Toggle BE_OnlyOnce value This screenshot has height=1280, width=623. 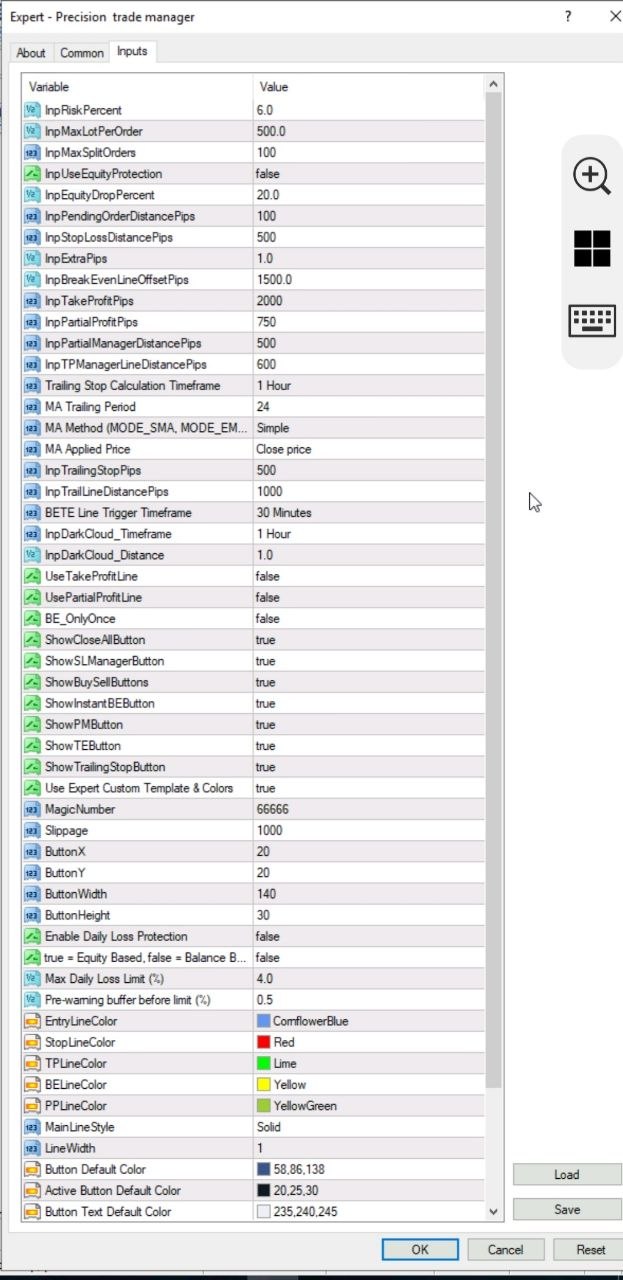tap(368, 619)
